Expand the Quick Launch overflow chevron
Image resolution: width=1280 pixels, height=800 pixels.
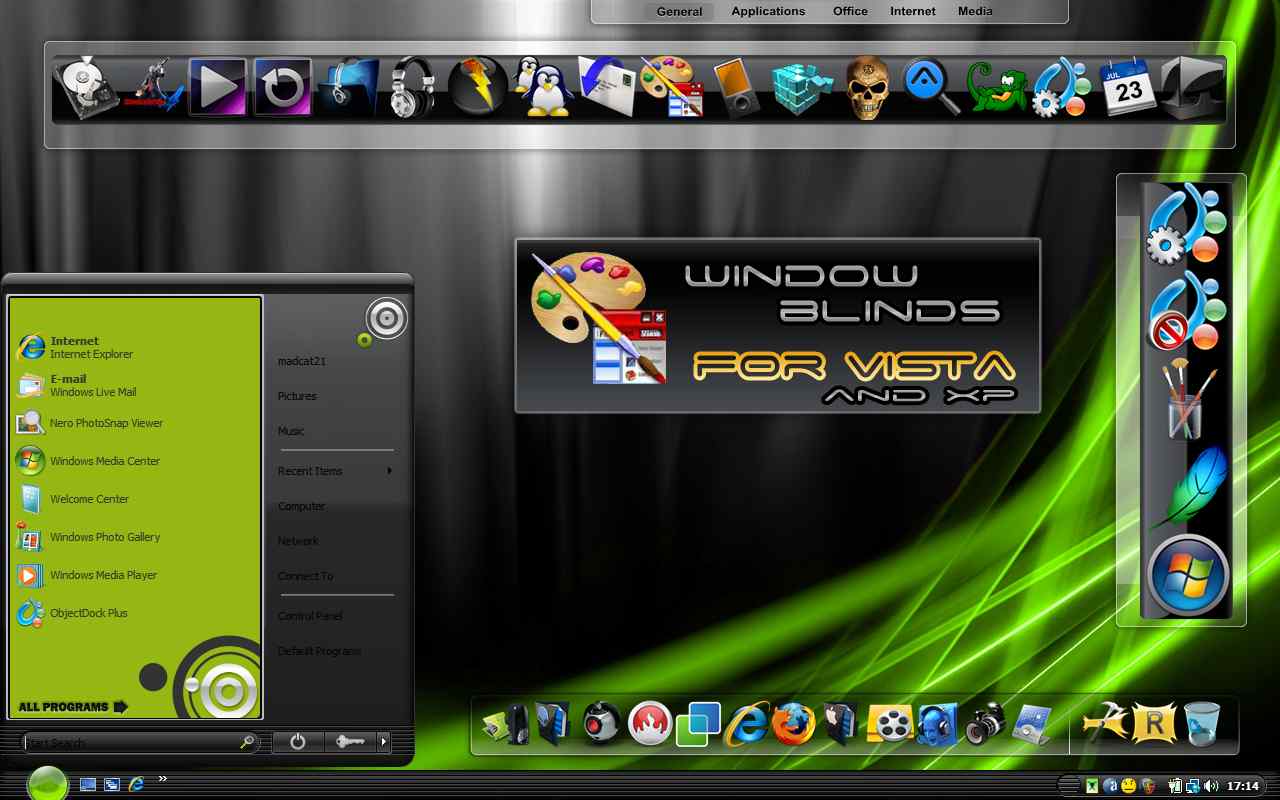(162, 778)
